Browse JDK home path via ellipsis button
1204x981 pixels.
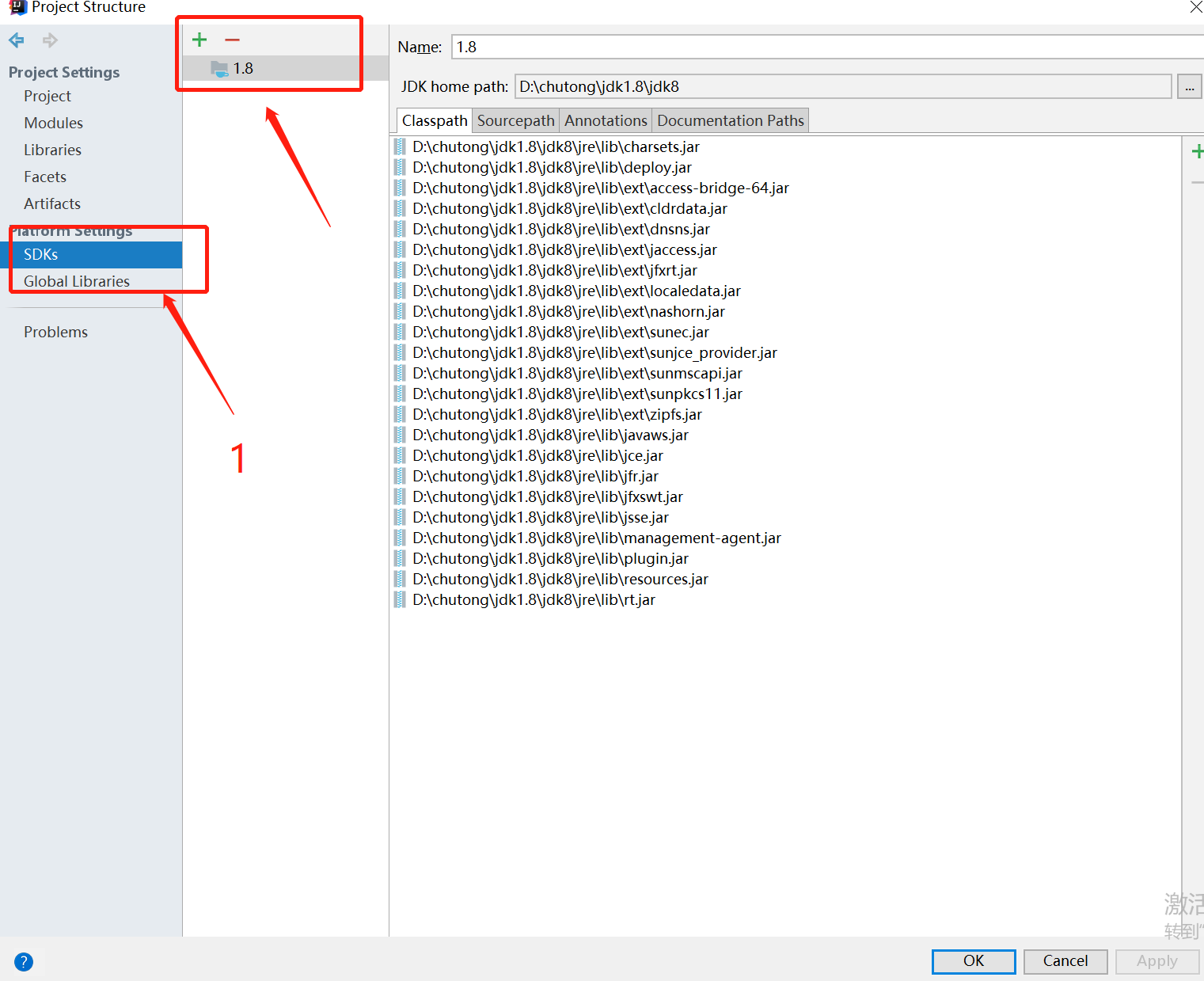(x=1190, y=86)
